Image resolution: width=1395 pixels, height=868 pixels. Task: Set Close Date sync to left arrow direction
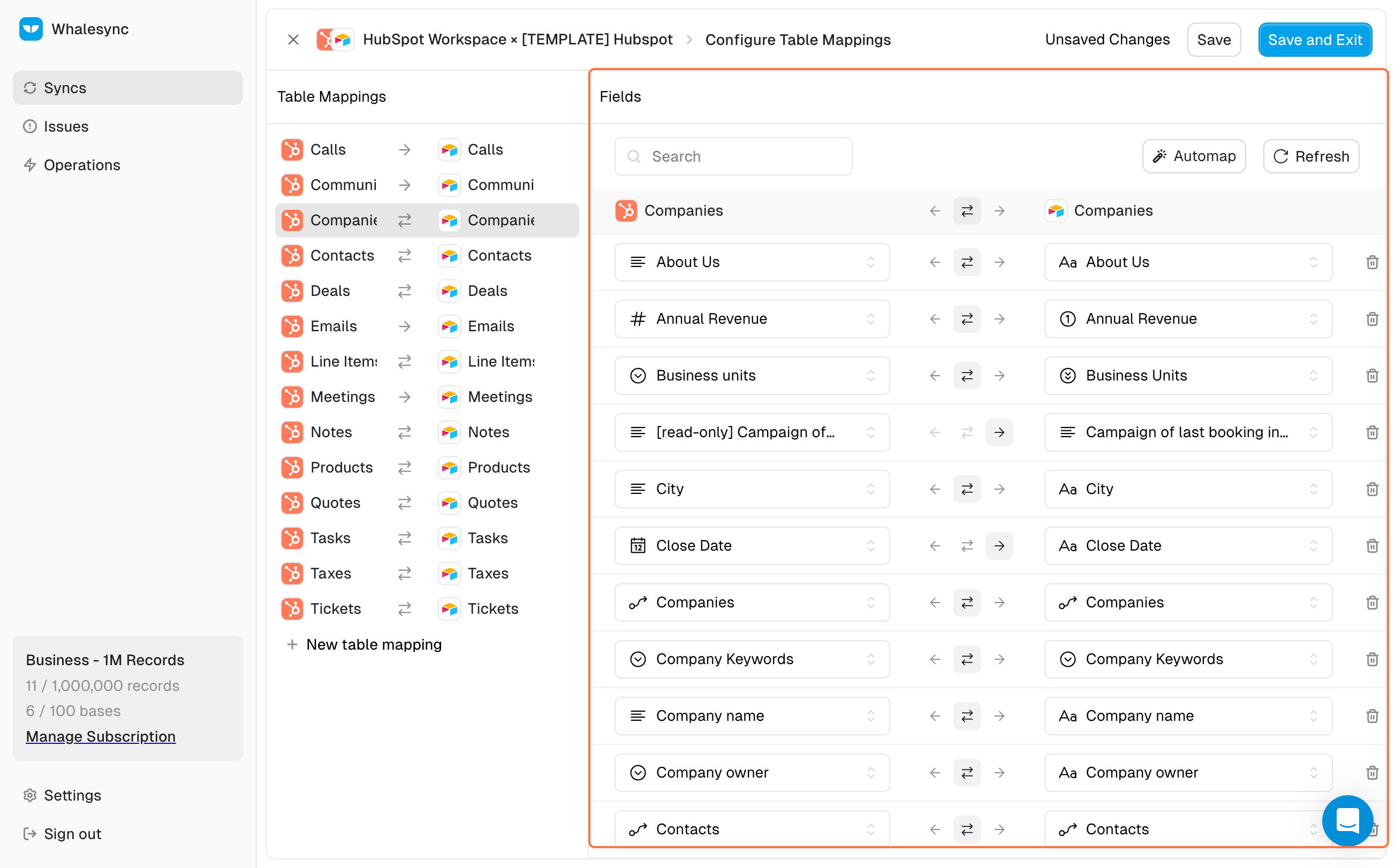935,545
